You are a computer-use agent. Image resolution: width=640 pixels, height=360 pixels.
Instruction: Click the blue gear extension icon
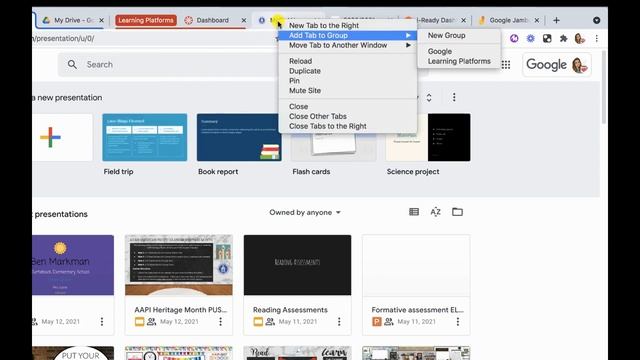pos(531,38)
